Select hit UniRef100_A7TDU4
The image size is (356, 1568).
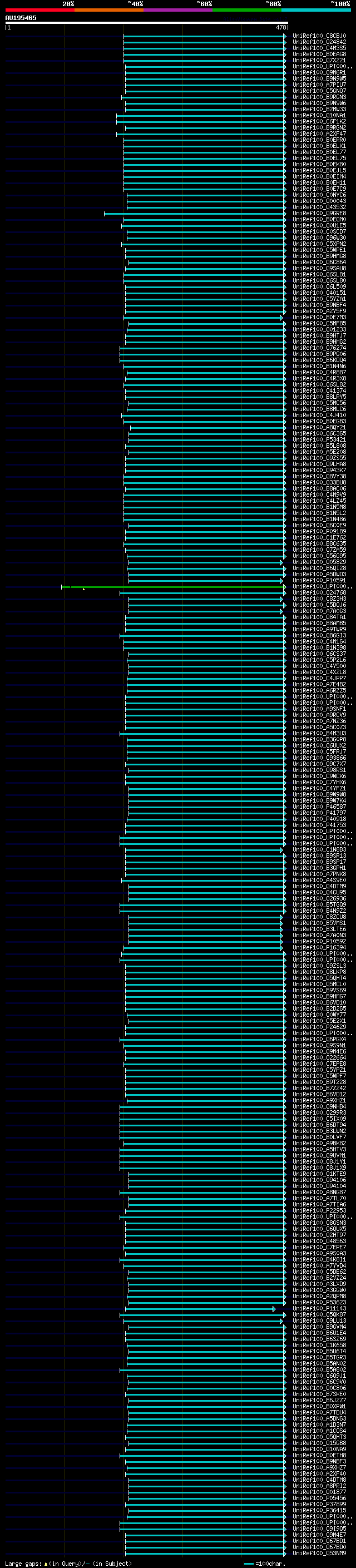(x=319, y=1412)
